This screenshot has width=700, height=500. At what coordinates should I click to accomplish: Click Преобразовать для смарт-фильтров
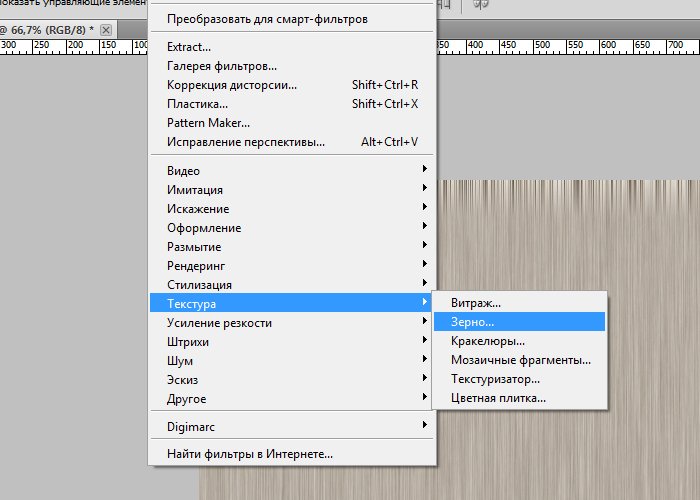coord(267,19)
